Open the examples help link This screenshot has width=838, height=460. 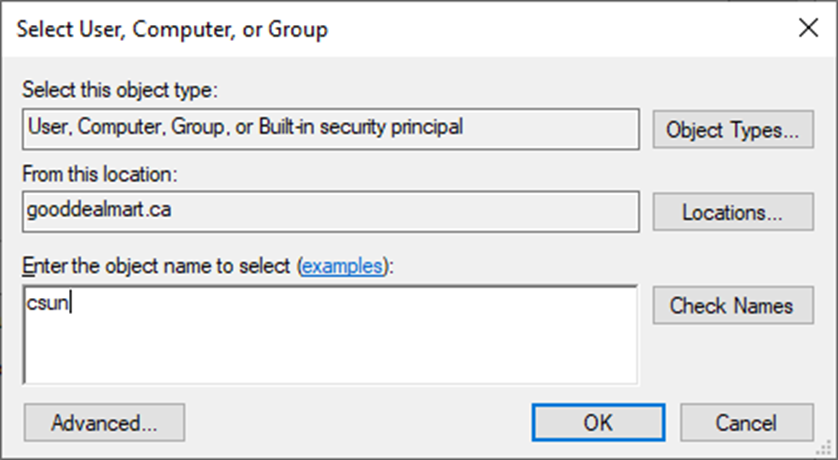point(342,266)
